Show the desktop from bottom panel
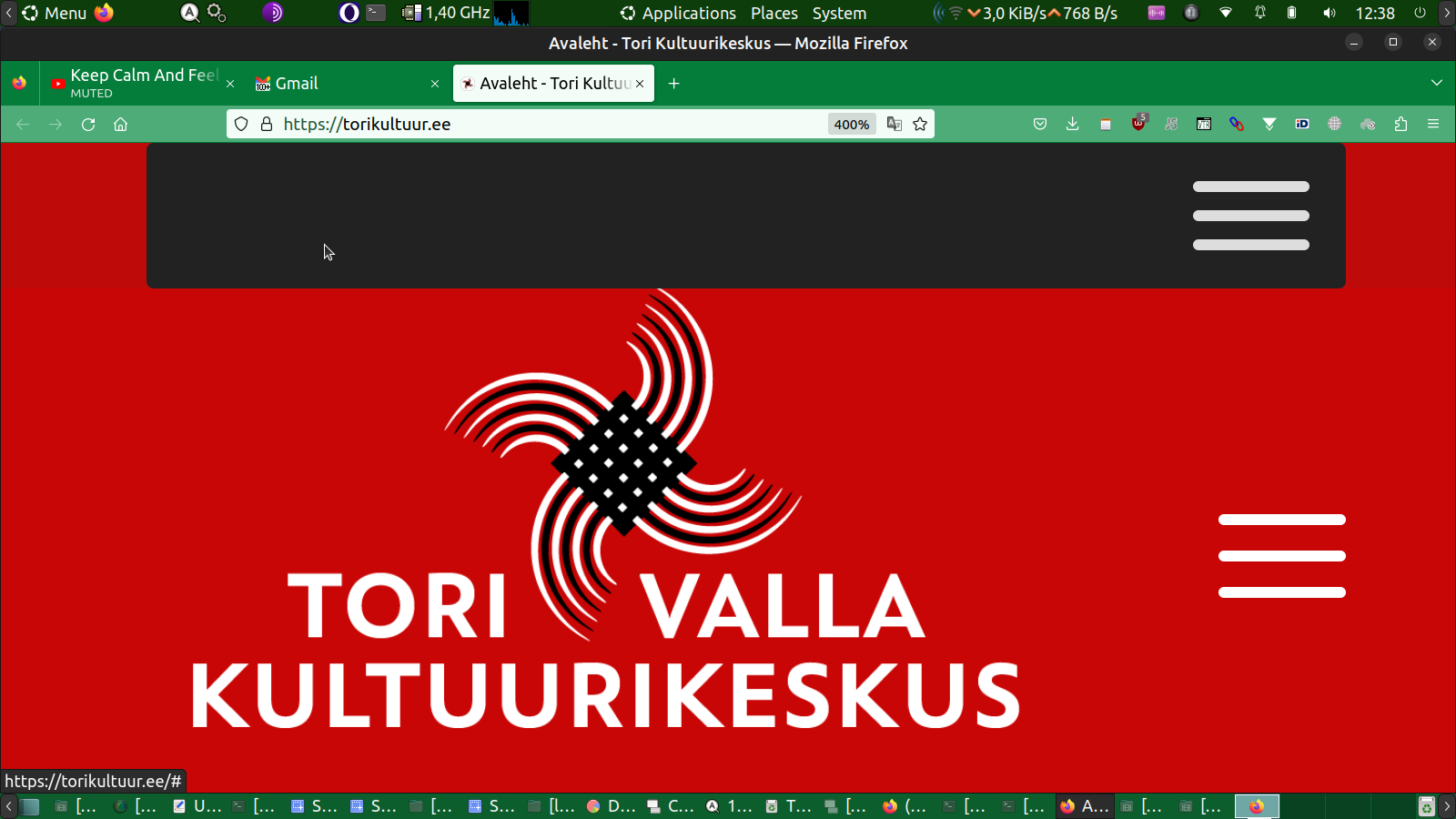Viewport: 1456px width, 819px height. coord(30,806)
